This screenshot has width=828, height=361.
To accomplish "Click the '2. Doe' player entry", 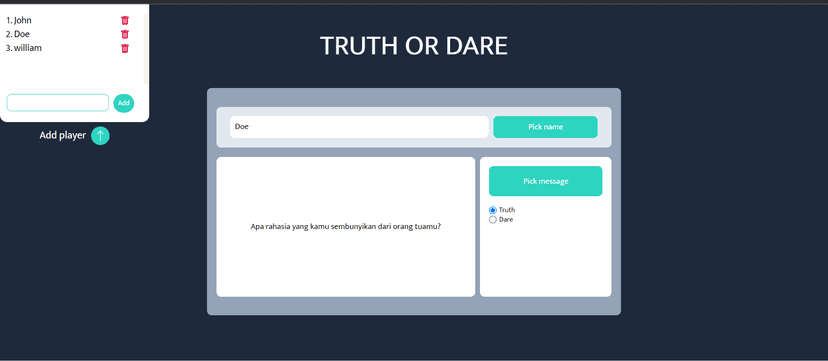I will 18,34.
